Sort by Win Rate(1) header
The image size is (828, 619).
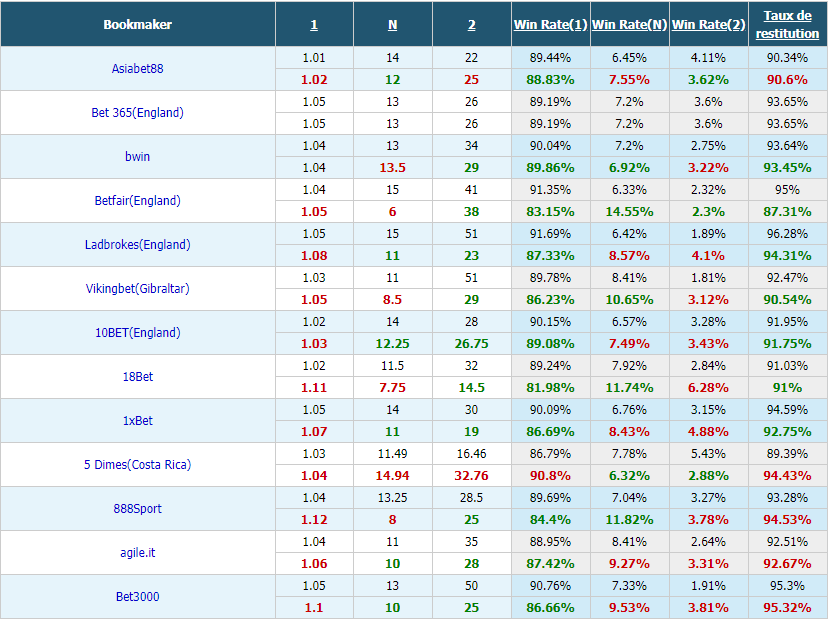[x=550, y=24]
